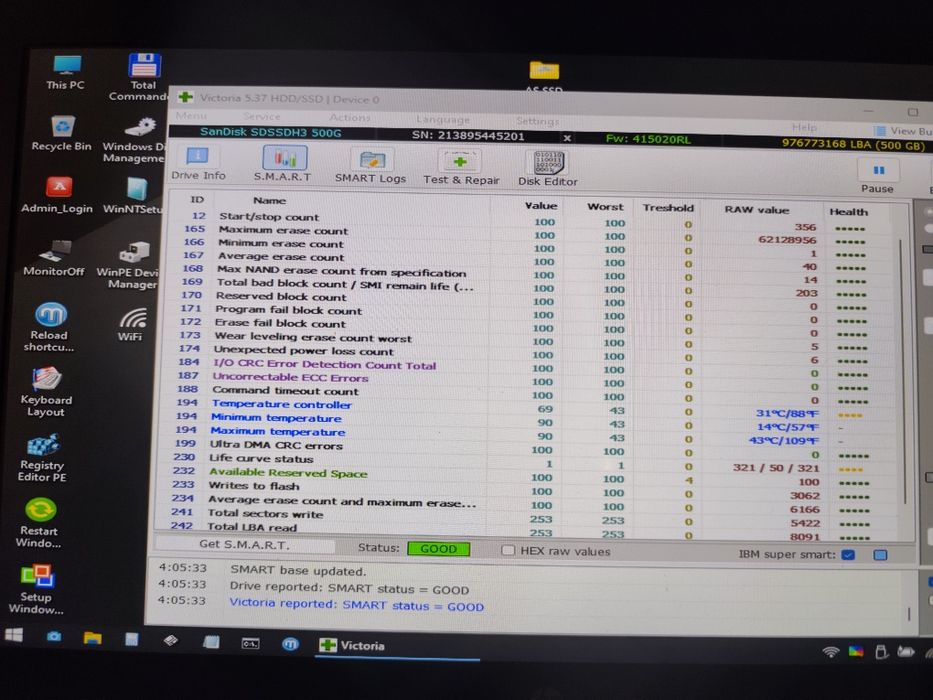The image size is (933, 700).
Task: Click the Victoria reported SMART status line
Action: (x=356, y=605)
